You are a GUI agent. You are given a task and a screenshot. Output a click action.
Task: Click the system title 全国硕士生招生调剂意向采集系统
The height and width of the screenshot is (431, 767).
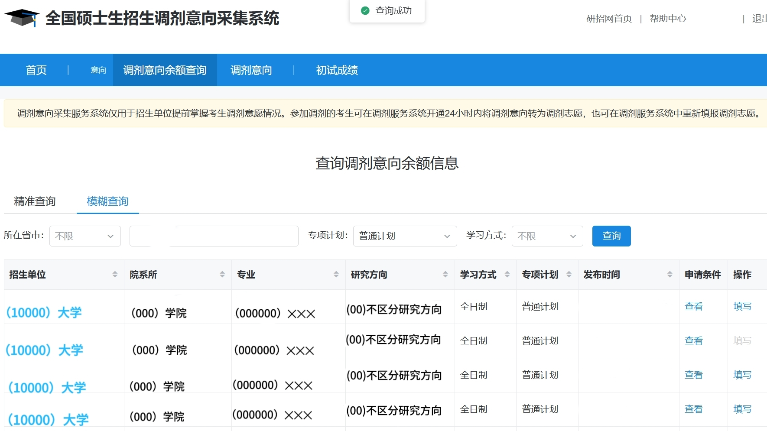[x=162, y=18]
